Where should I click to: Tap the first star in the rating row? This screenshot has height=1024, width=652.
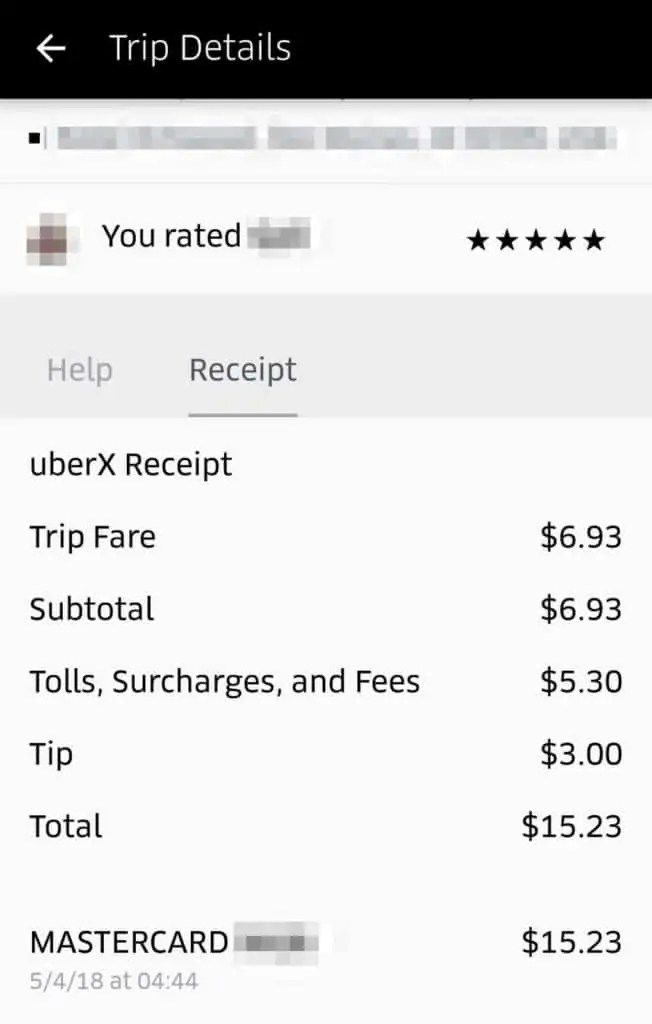[x=477, y=238]
